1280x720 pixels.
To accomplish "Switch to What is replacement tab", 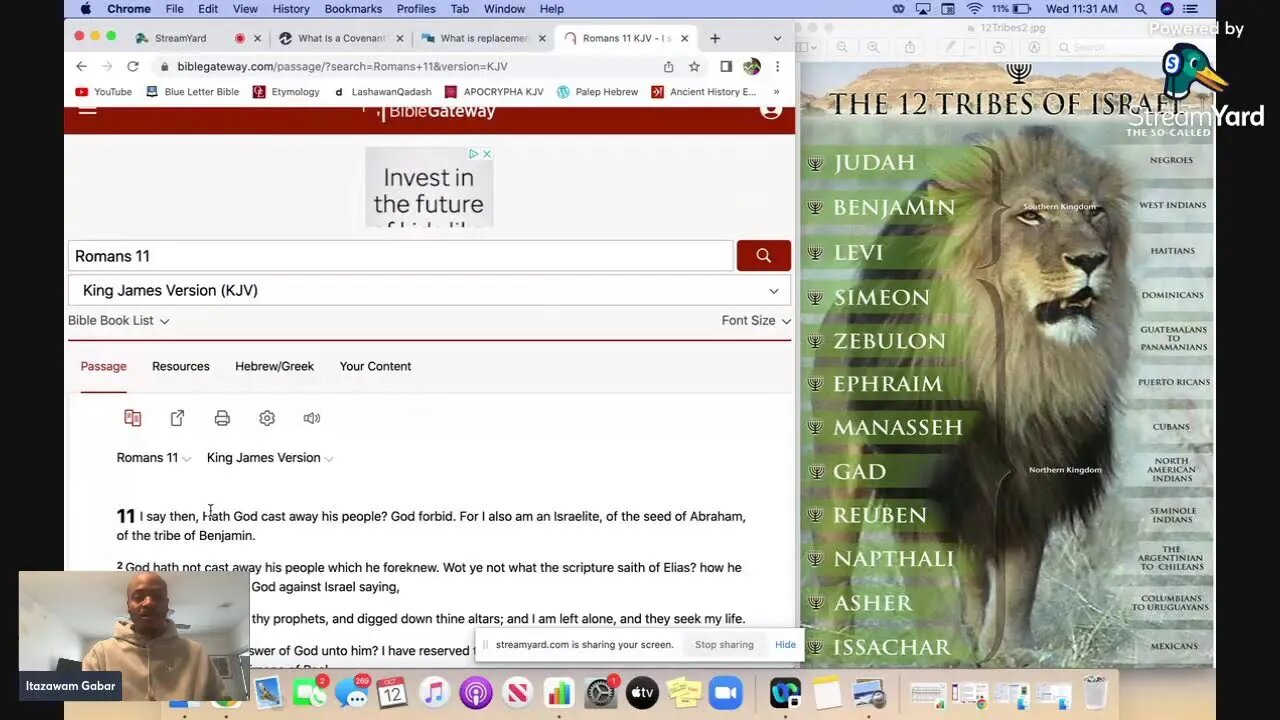I will click(x=483, y=38).
